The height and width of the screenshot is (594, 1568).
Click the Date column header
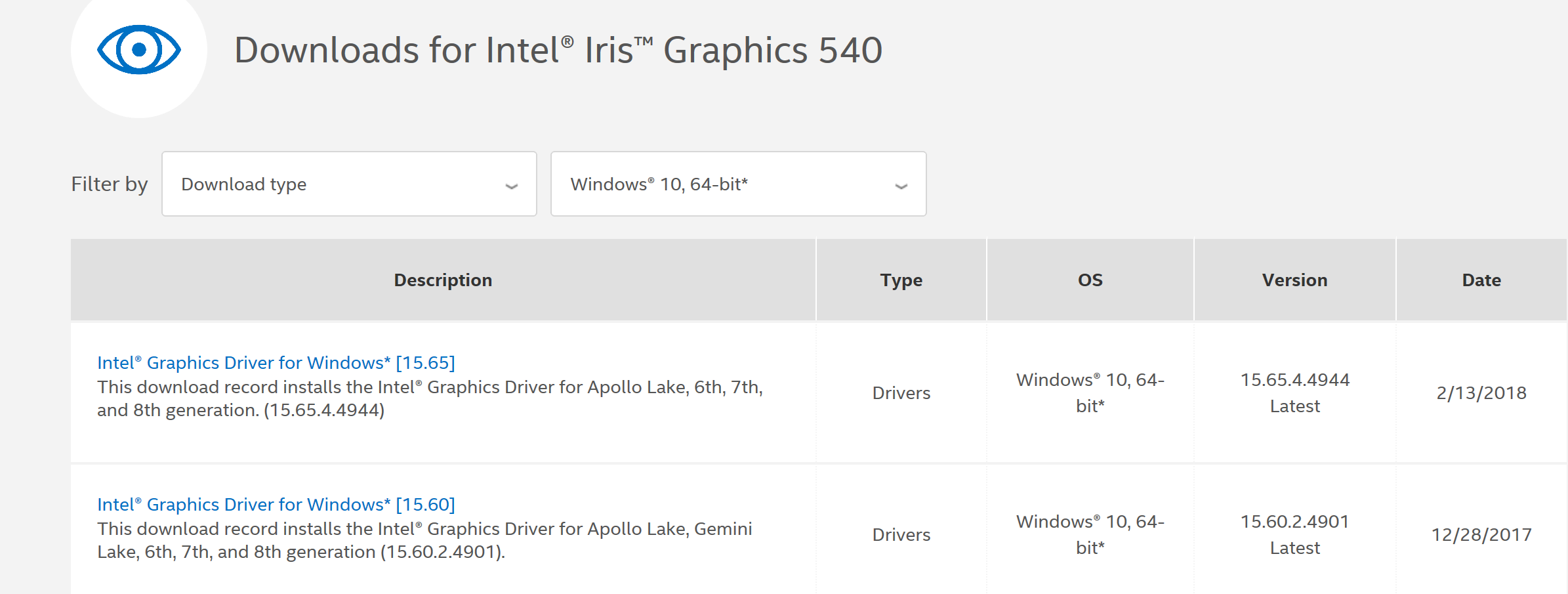point(1481,280)
